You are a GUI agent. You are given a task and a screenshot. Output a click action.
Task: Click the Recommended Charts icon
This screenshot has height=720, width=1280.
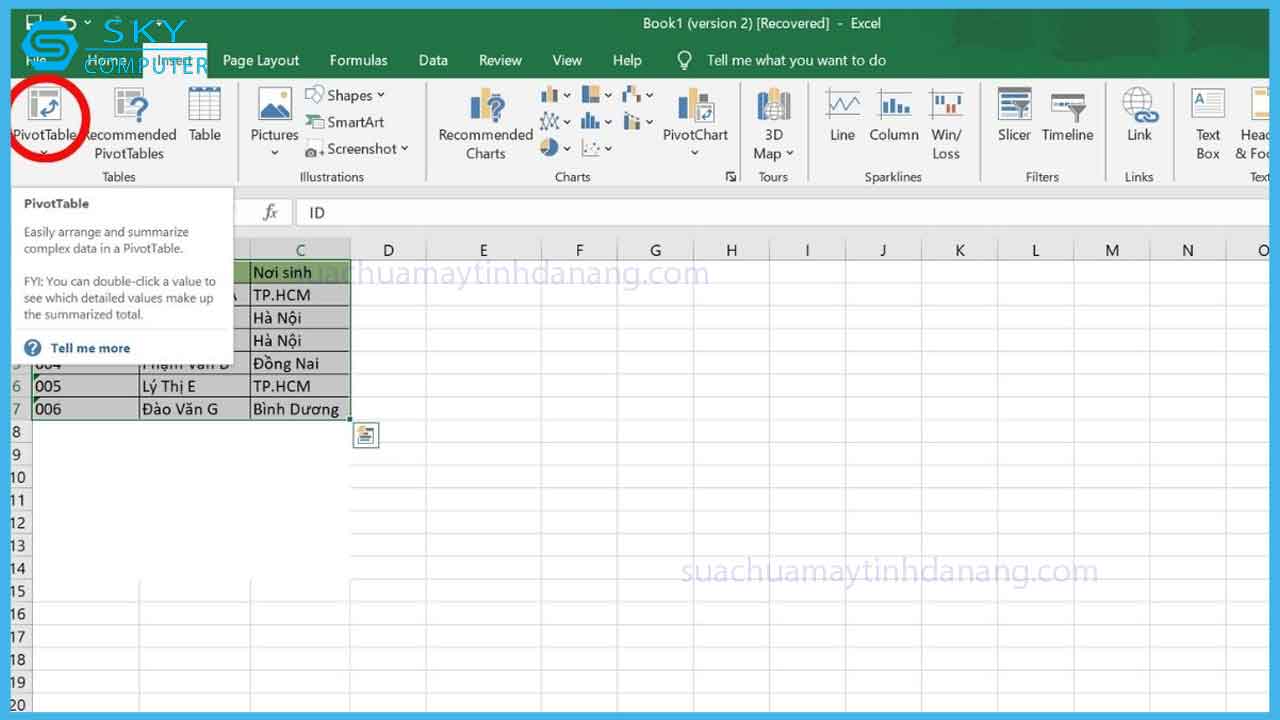[486, 106]
